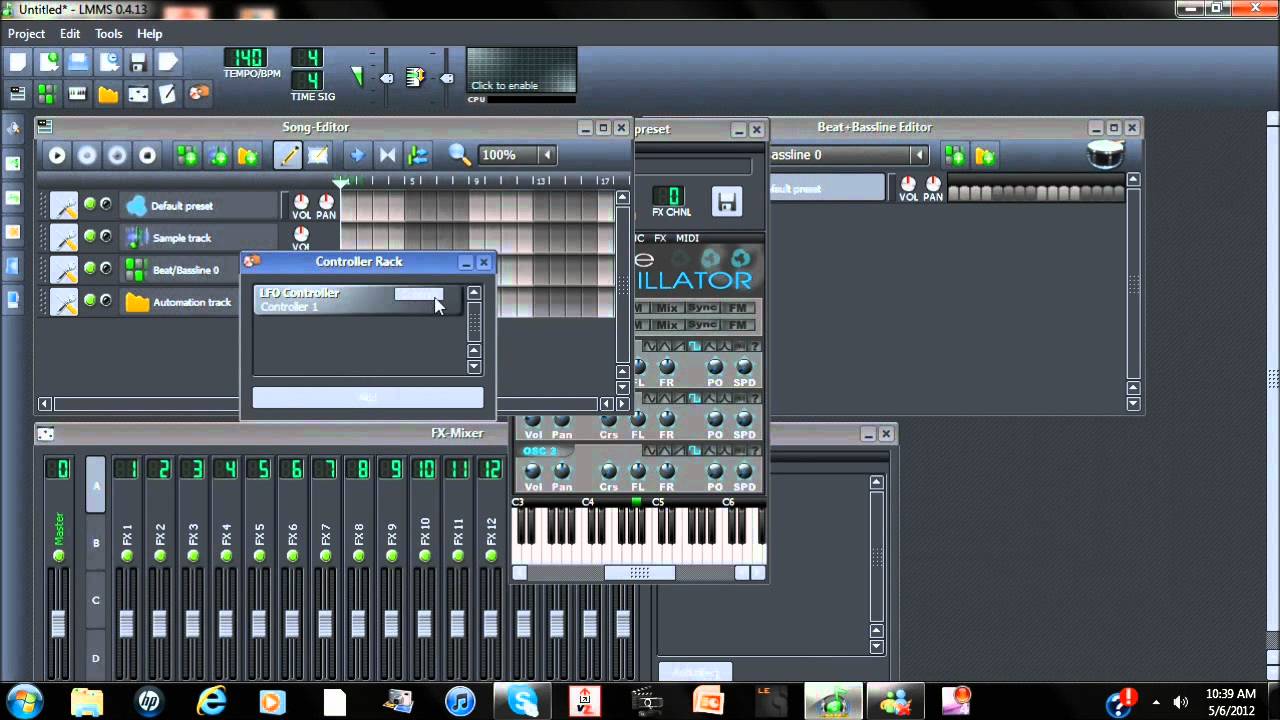Create a new project from toolbar

coord(18,62)
